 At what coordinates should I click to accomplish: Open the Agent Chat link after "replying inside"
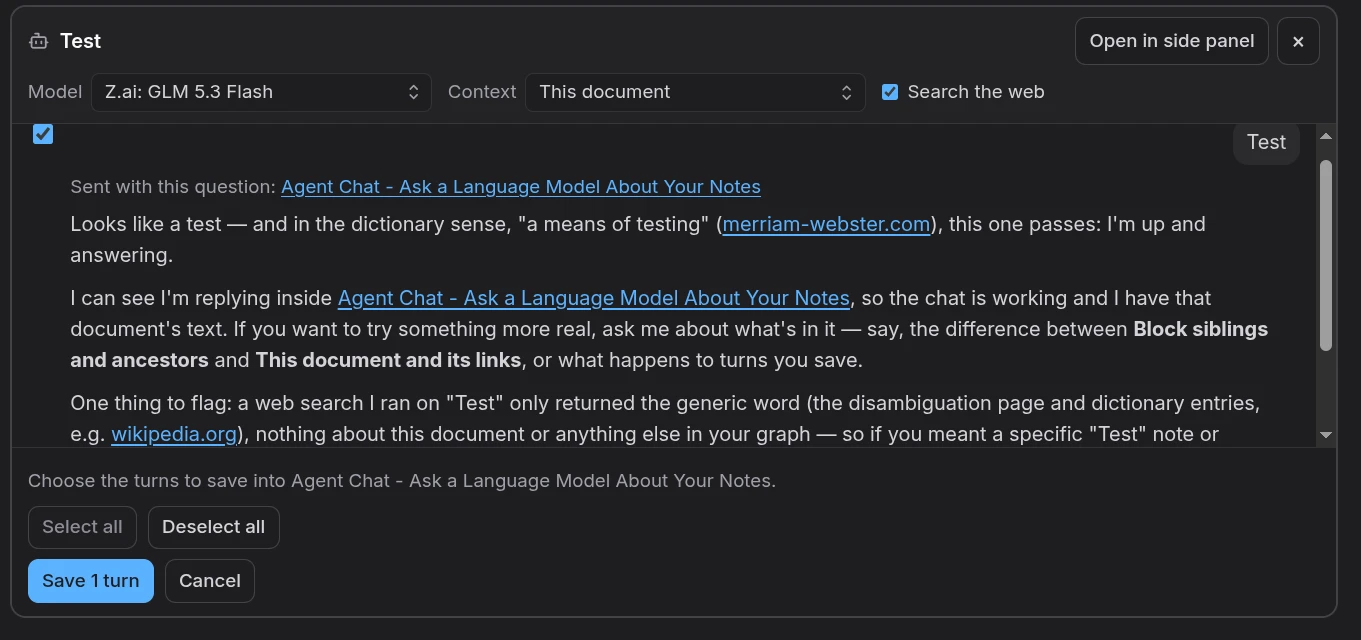pyautogui.click(x=594, y=298)
